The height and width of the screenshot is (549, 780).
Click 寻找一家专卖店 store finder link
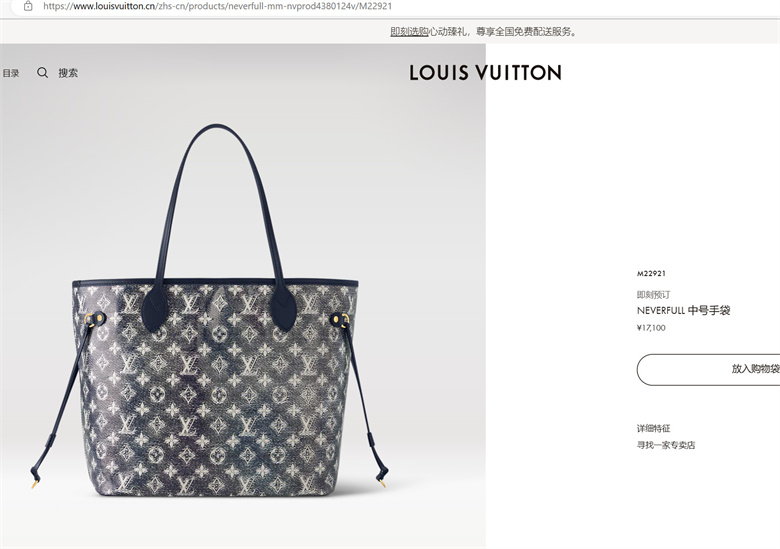[x=666, y=445]
